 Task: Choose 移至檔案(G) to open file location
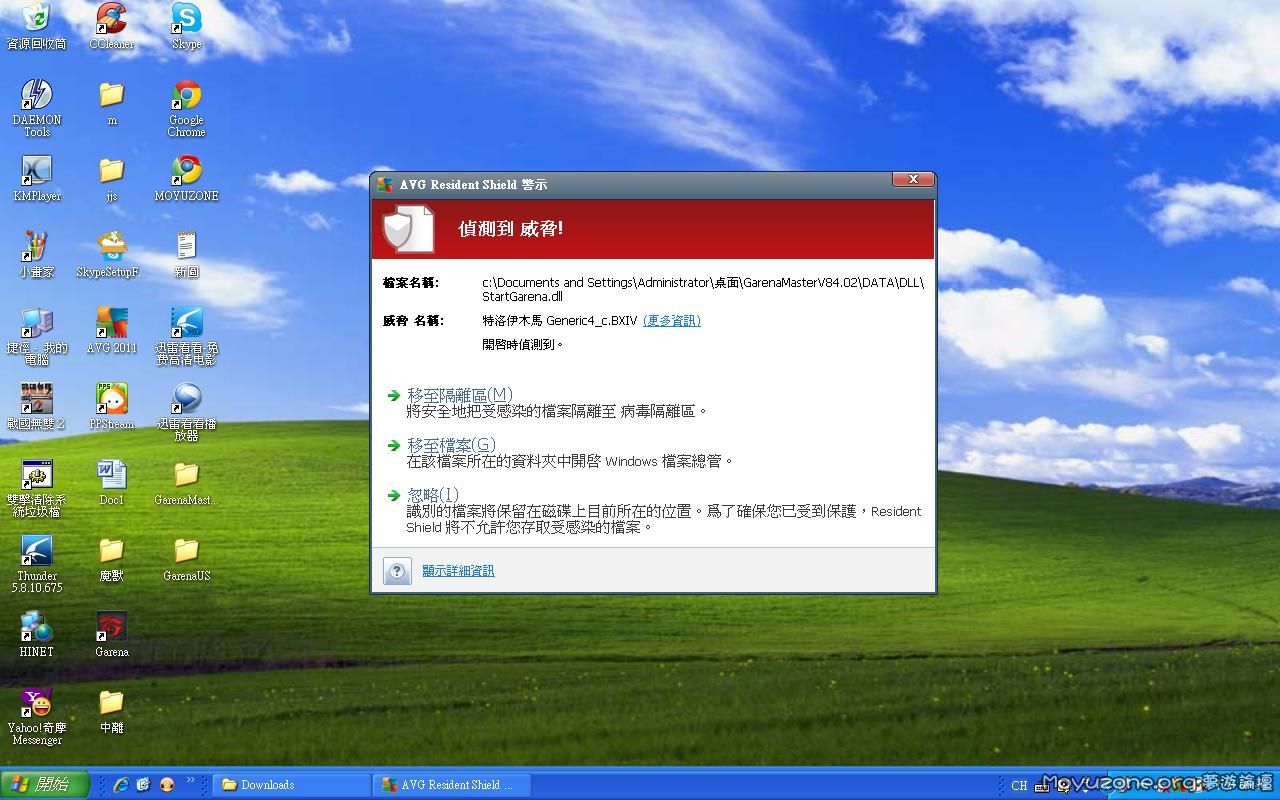[x=451, y=445]
